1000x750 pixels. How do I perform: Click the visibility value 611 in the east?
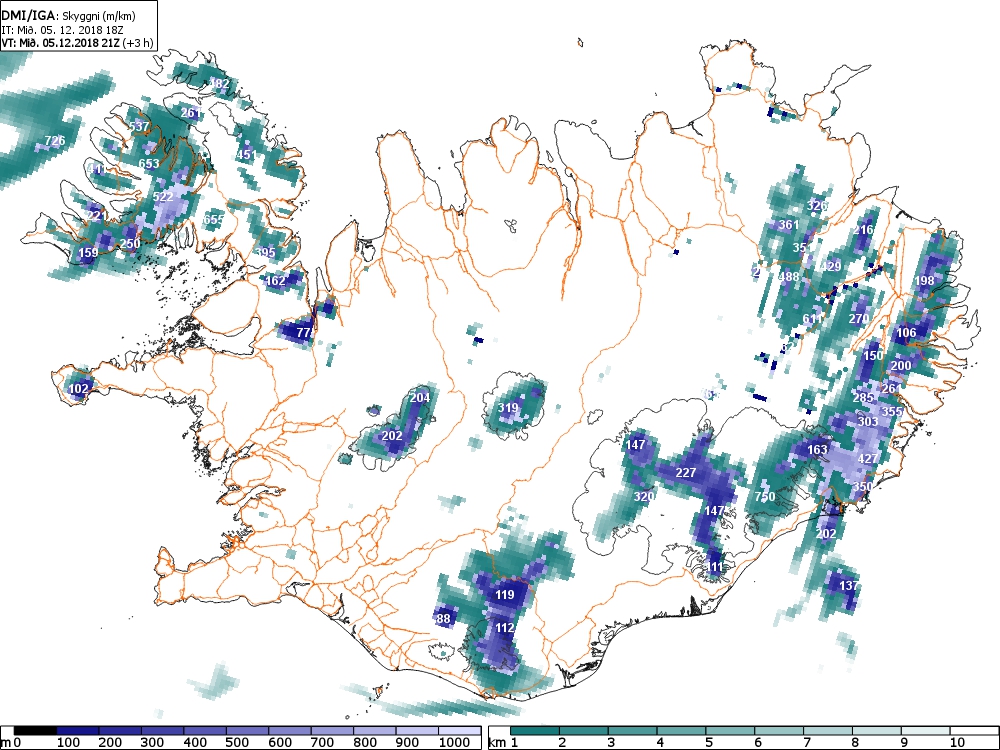click(813, 318)
